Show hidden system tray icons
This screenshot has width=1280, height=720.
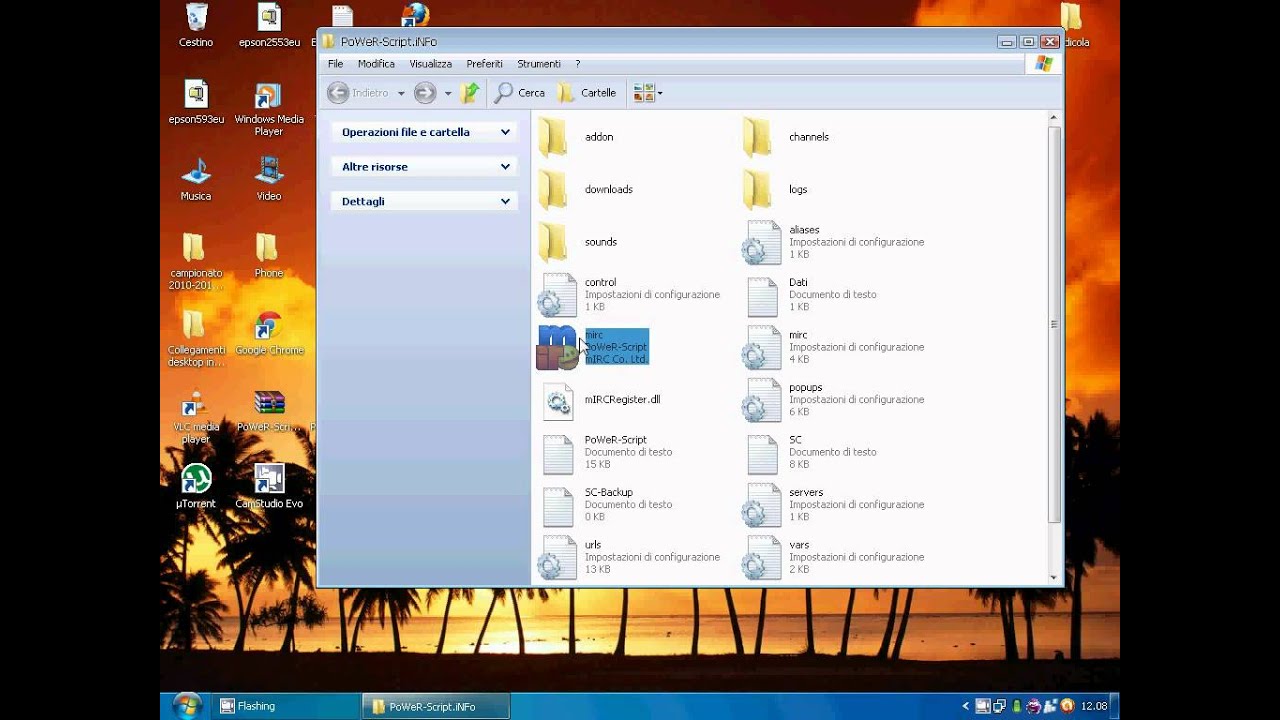click(966, 706)
